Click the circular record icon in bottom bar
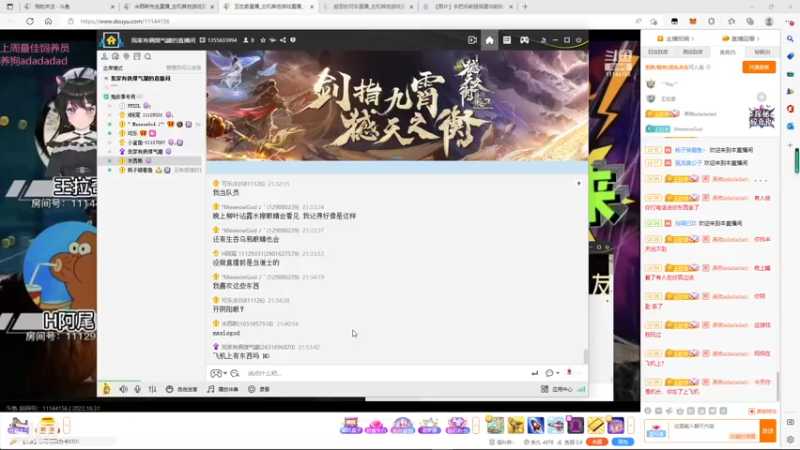This screenshot has width=800, height=450. [x=252, y=389]
